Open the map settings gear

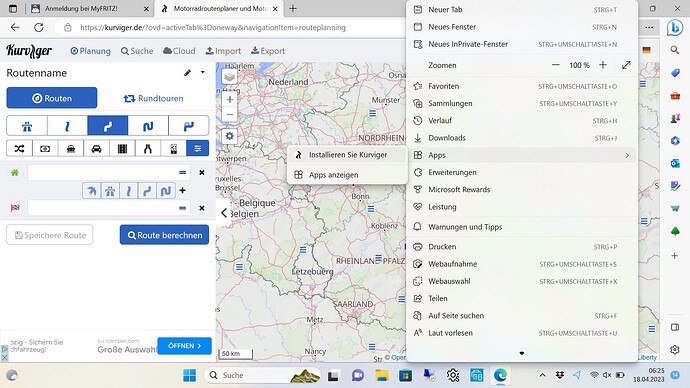pyautogui.click(x=229, y=136)
